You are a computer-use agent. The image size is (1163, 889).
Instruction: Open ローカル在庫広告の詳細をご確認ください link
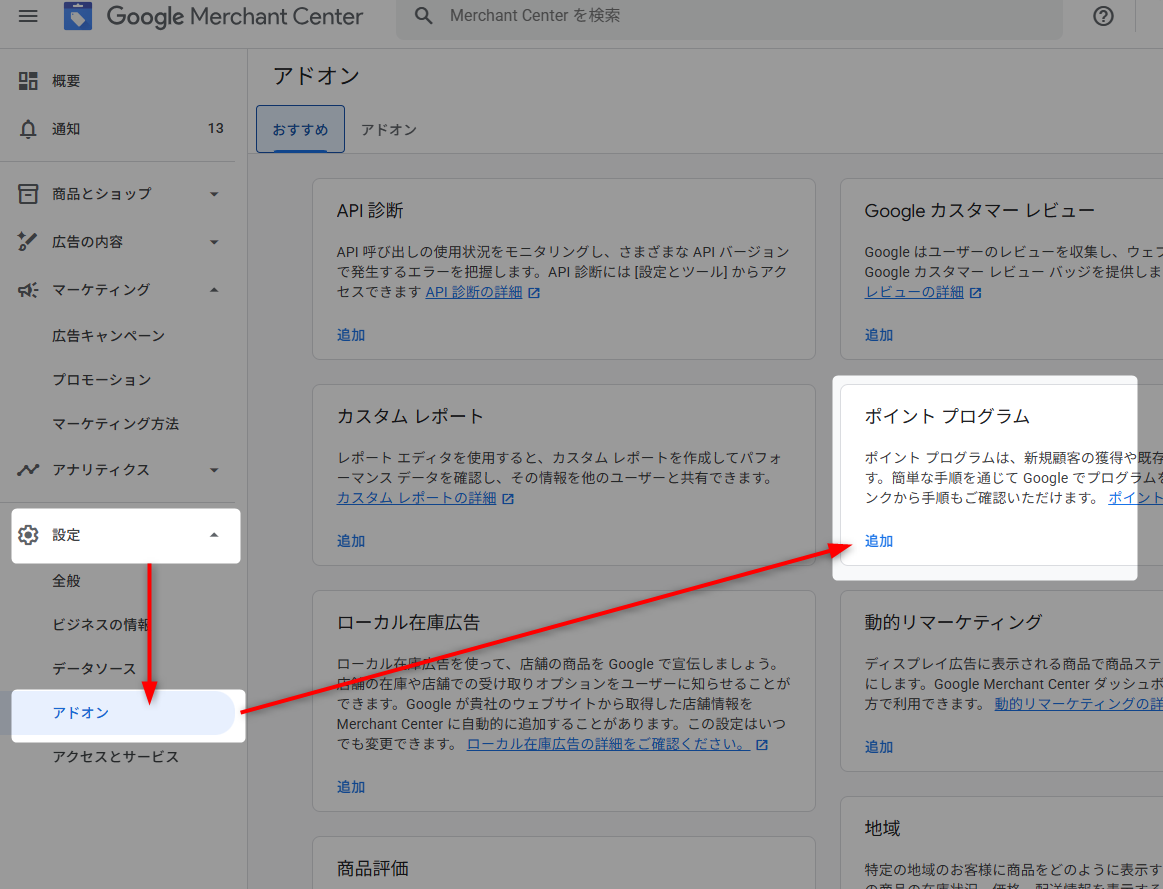pos(608,744)
